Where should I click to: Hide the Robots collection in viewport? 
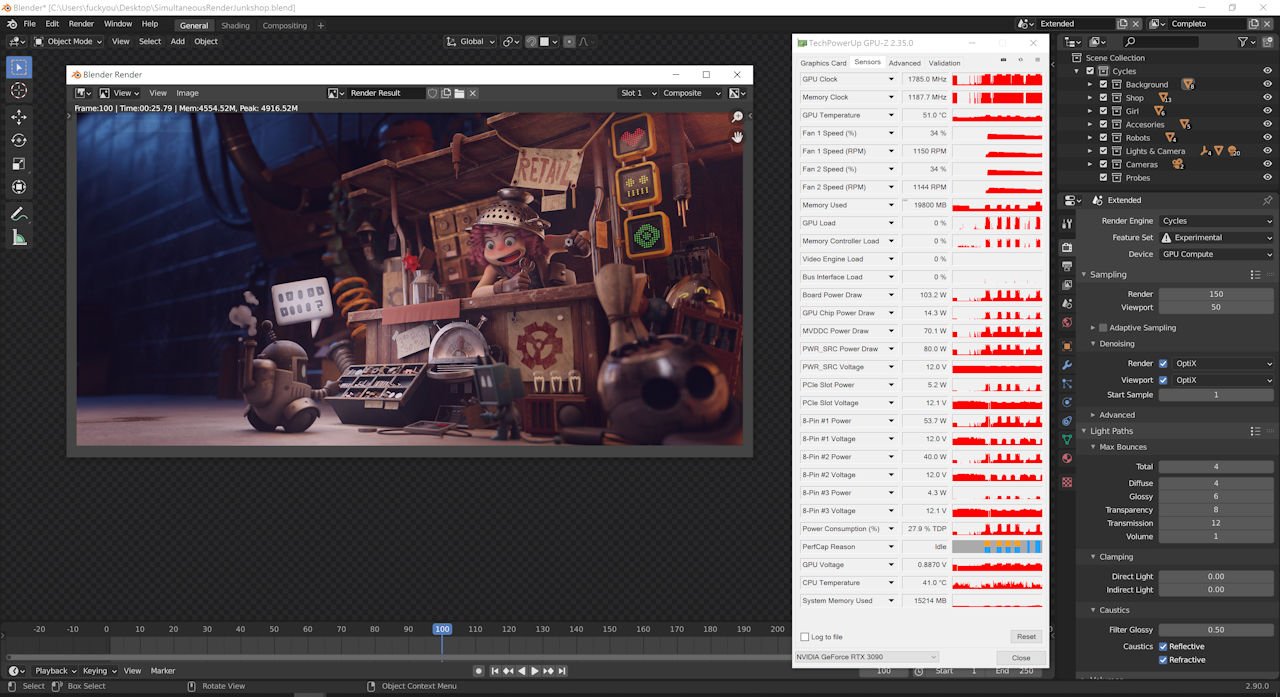[x=1267, y=138]
